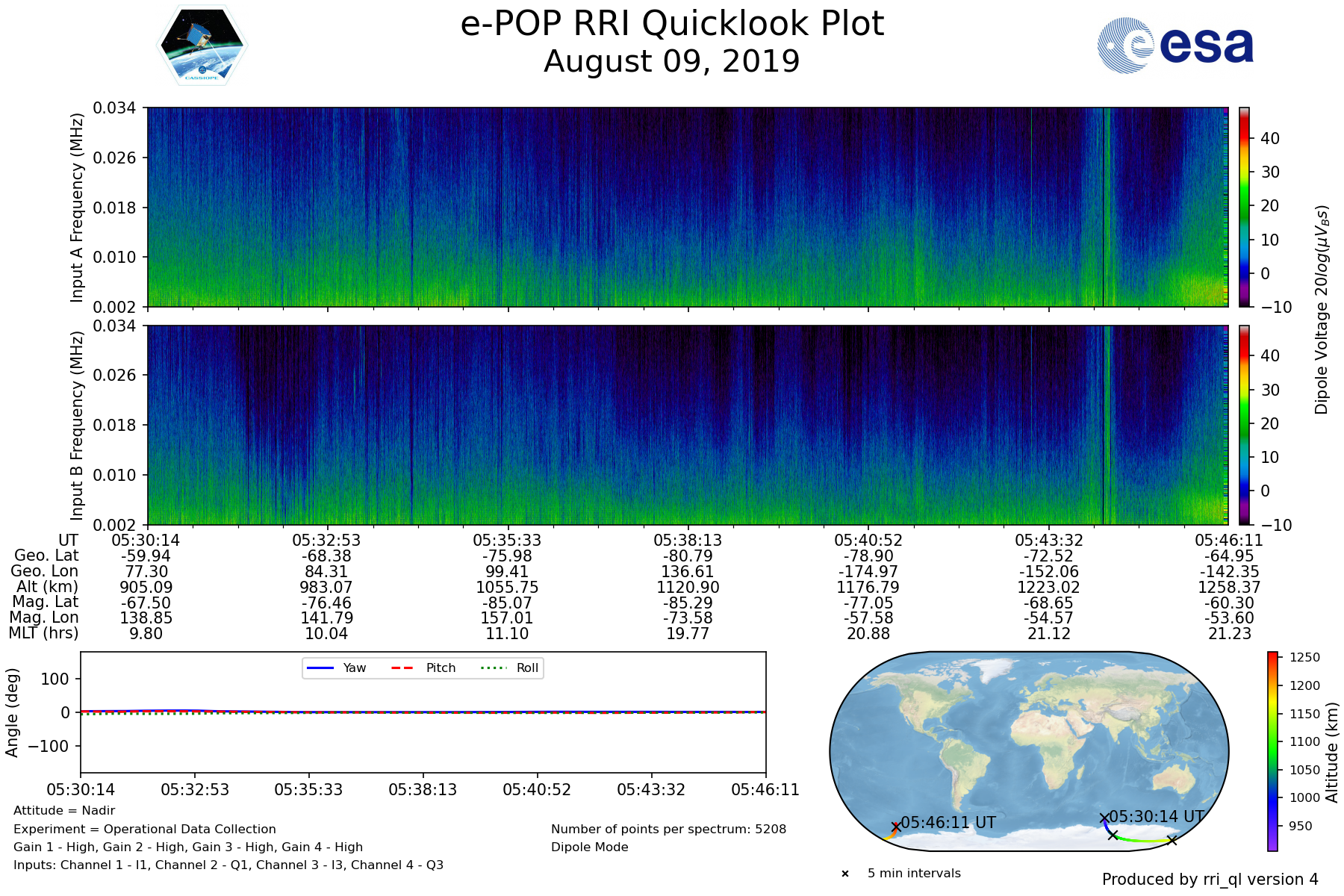The image size is (1344, 896).
Task: Click the Input A frequency spectrogram
Action: tap(687, 207)
